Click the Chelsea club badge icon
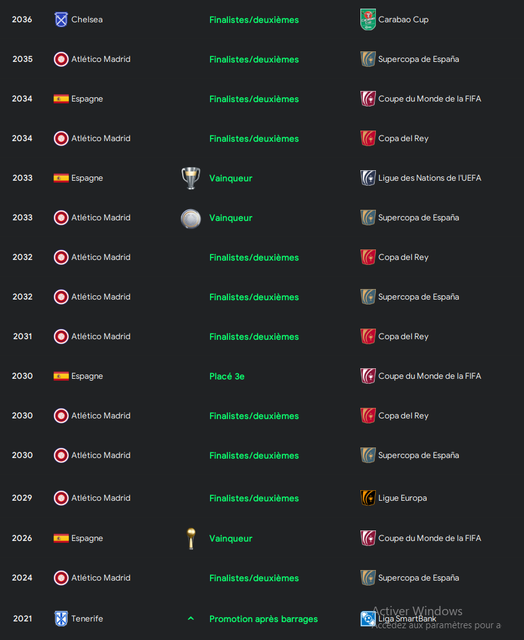This screenshot has width=524, height=640. point(61,20)
